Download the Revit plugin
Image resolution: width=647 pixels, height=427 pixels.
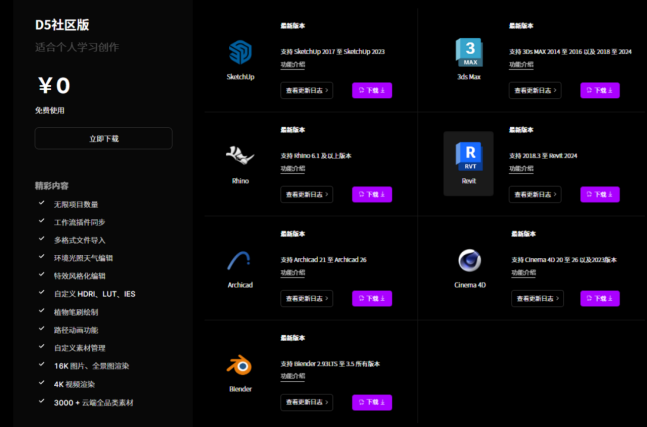[599, 194]
